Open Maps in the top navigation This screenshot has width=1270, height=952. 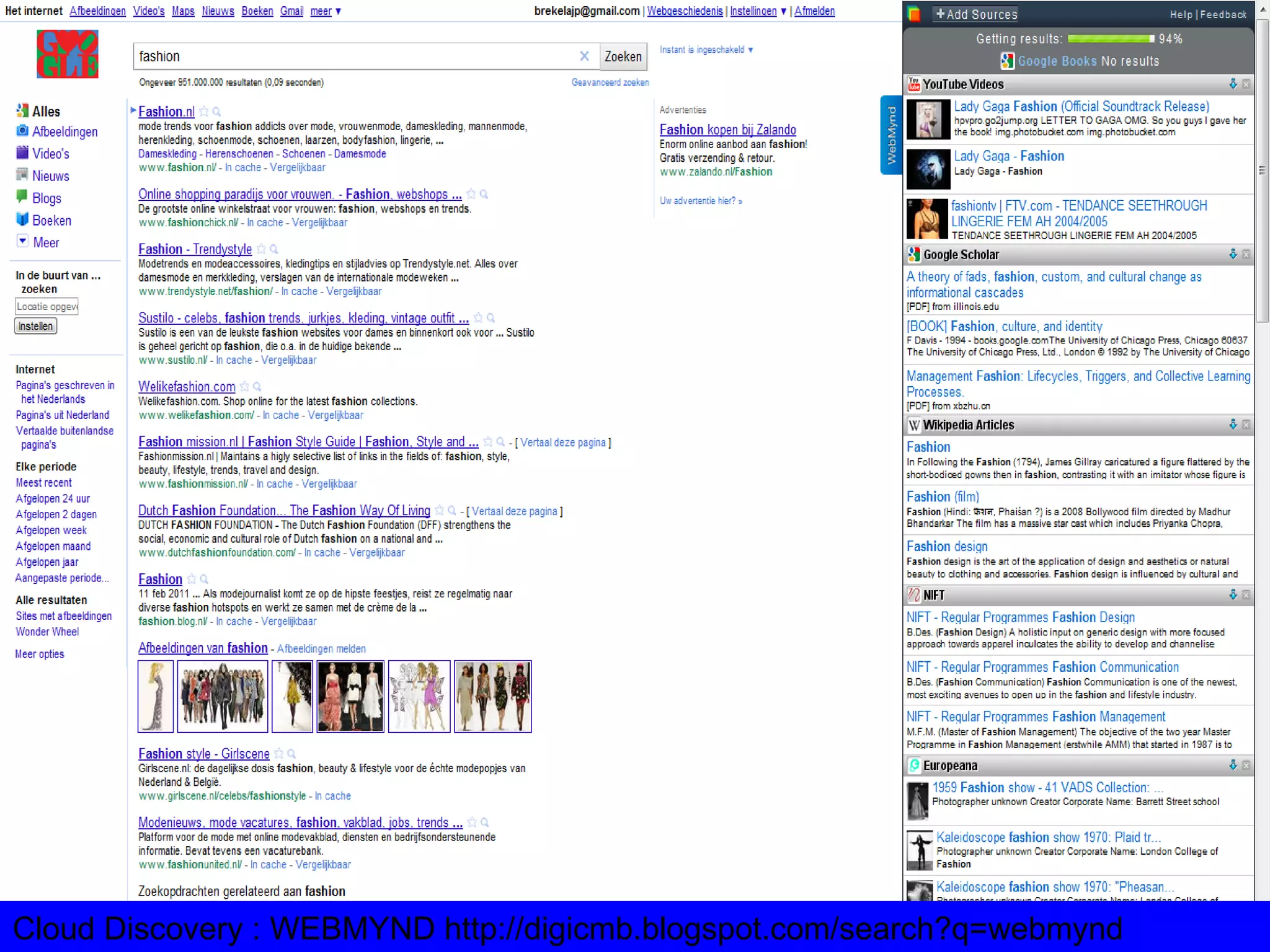click(x=183, y=11)
